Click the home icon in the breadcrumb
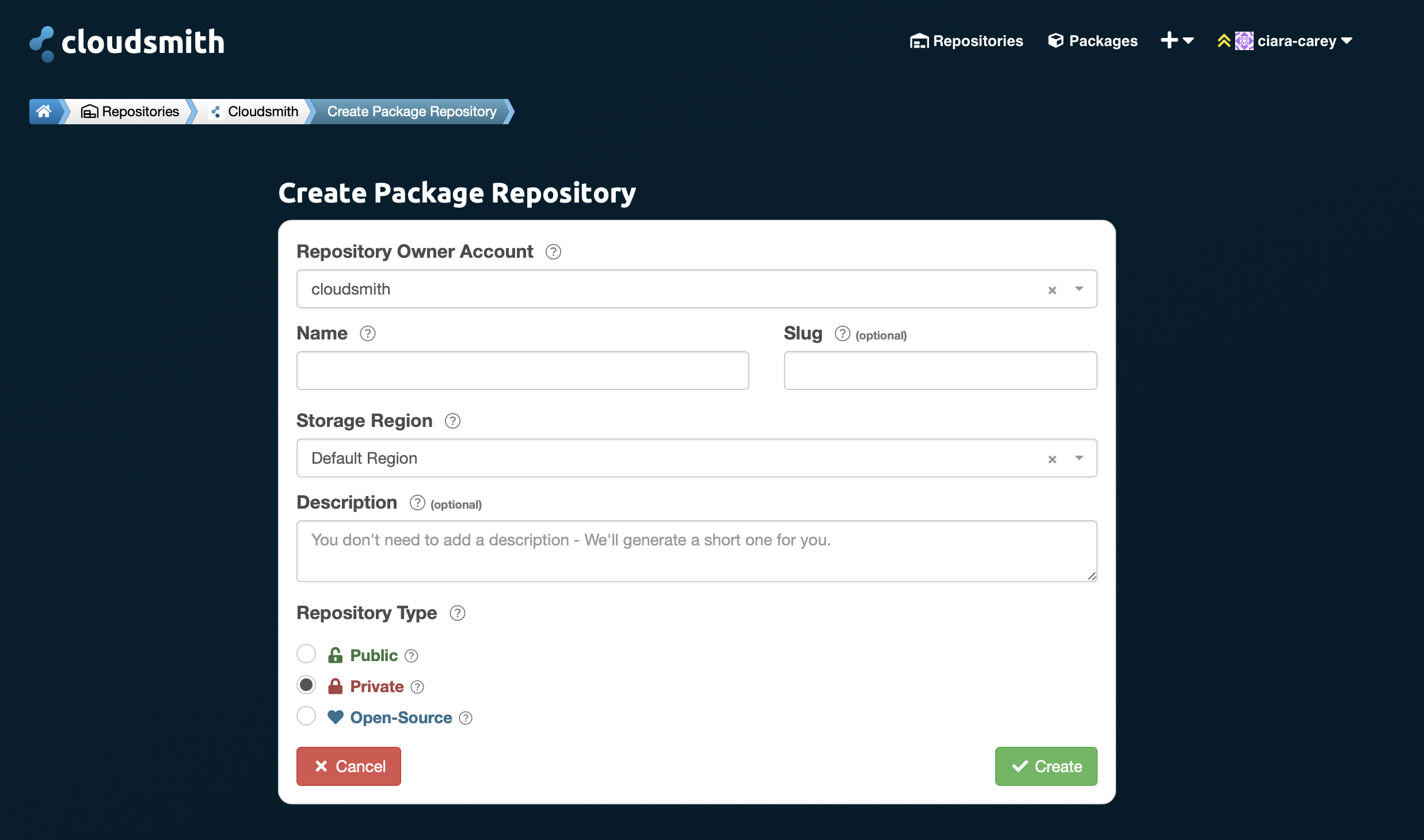Image resolution: width=1424 pixels, height=840 pixels. click(44, 111)
